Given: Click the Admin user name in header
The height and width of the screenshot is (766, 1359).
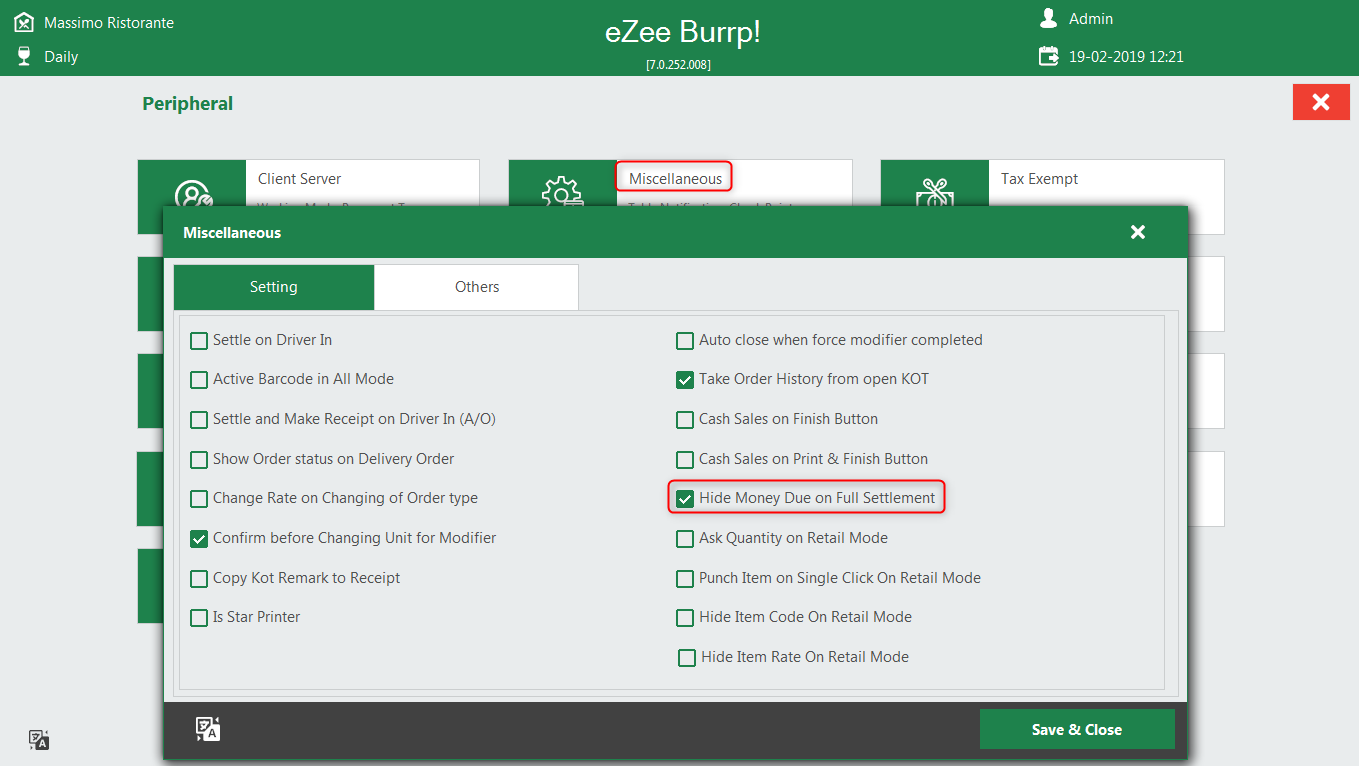Looking at the screenshot, I should tap(1091, 19).
